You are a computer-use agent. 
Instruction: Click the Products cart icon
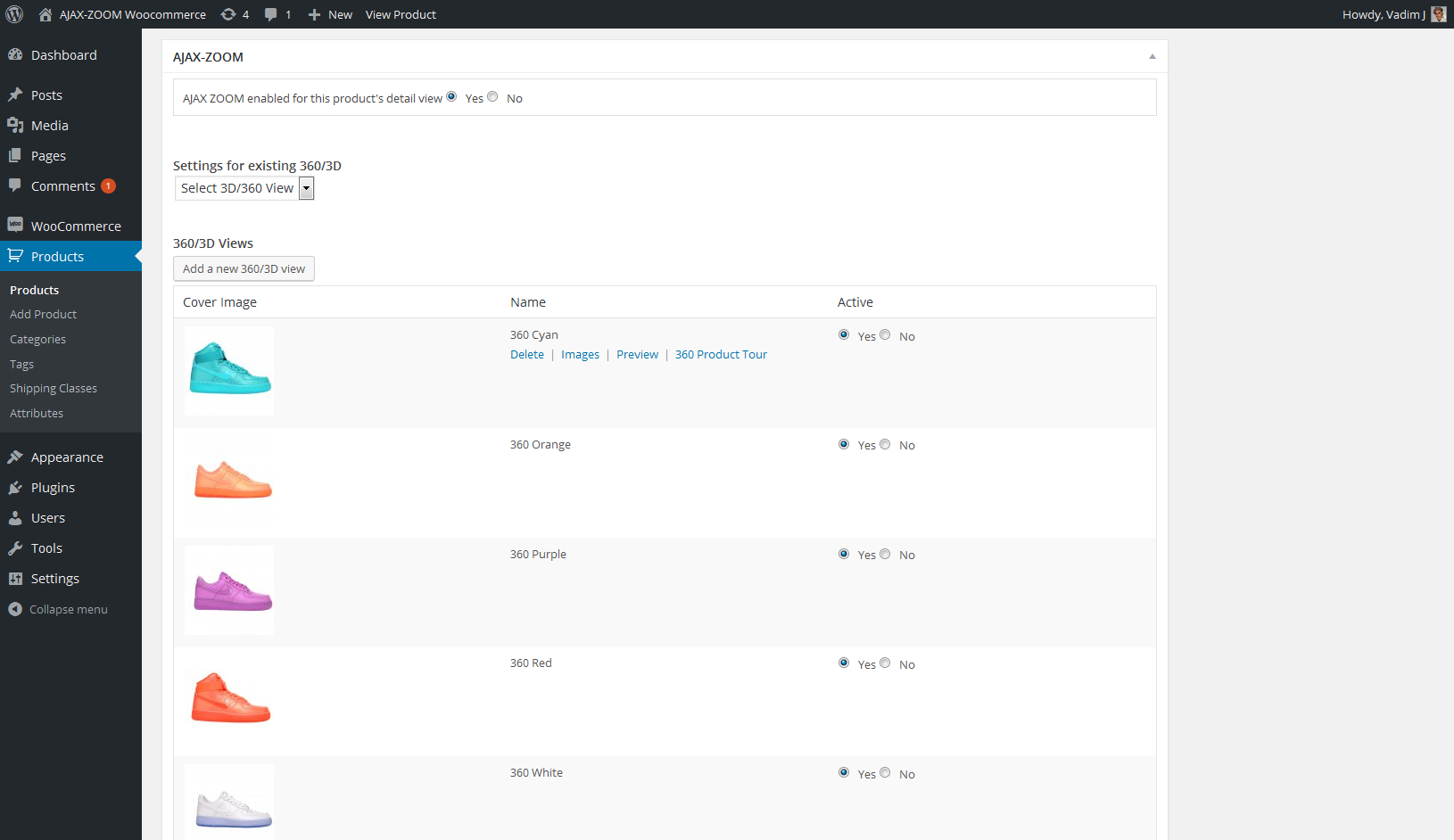15,256
